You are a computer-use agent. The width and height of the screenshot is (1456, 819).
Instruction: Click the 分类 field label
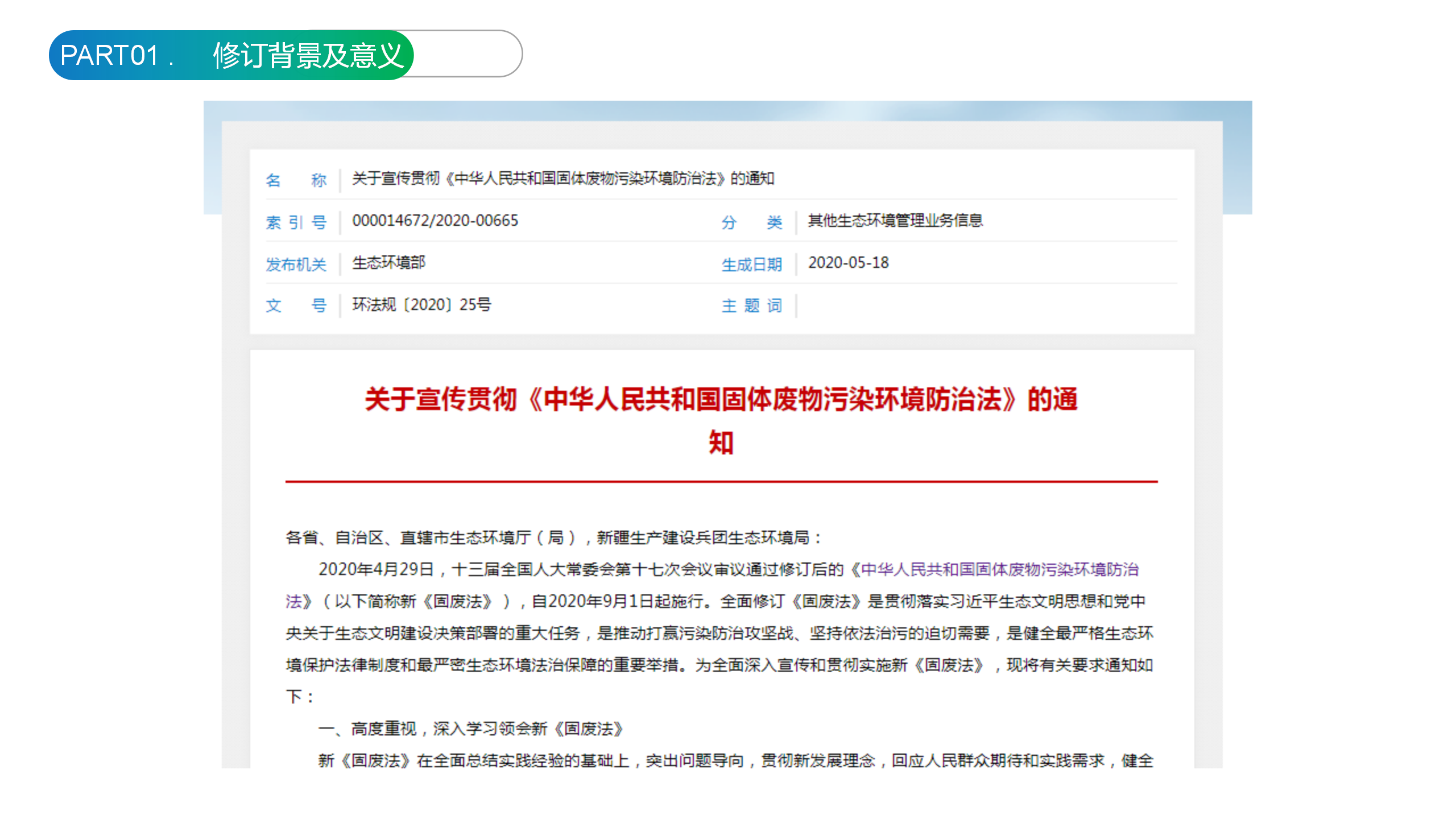tap(752, 222)
